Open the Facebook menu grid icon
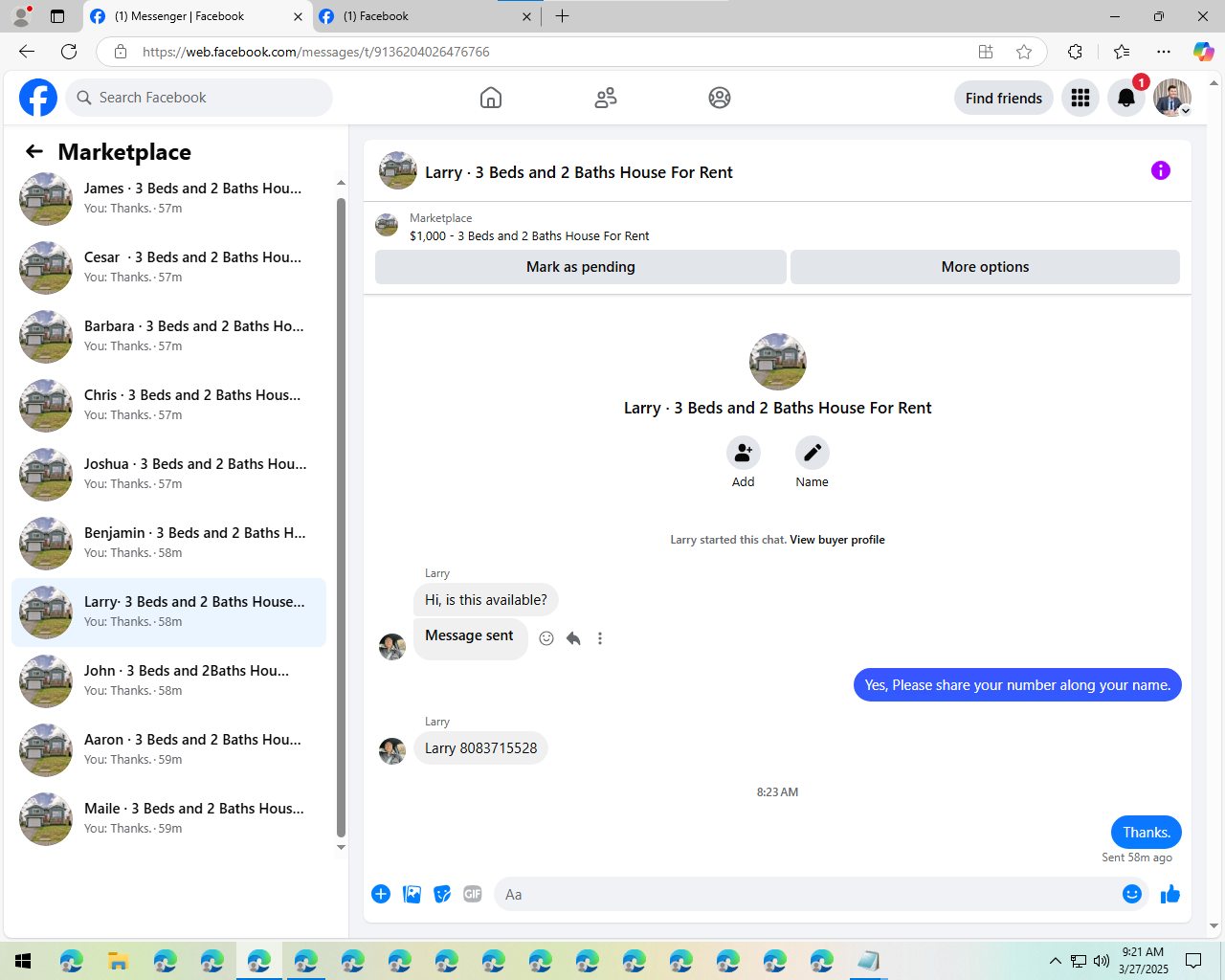1225x980 pixels. point(1080,98)
